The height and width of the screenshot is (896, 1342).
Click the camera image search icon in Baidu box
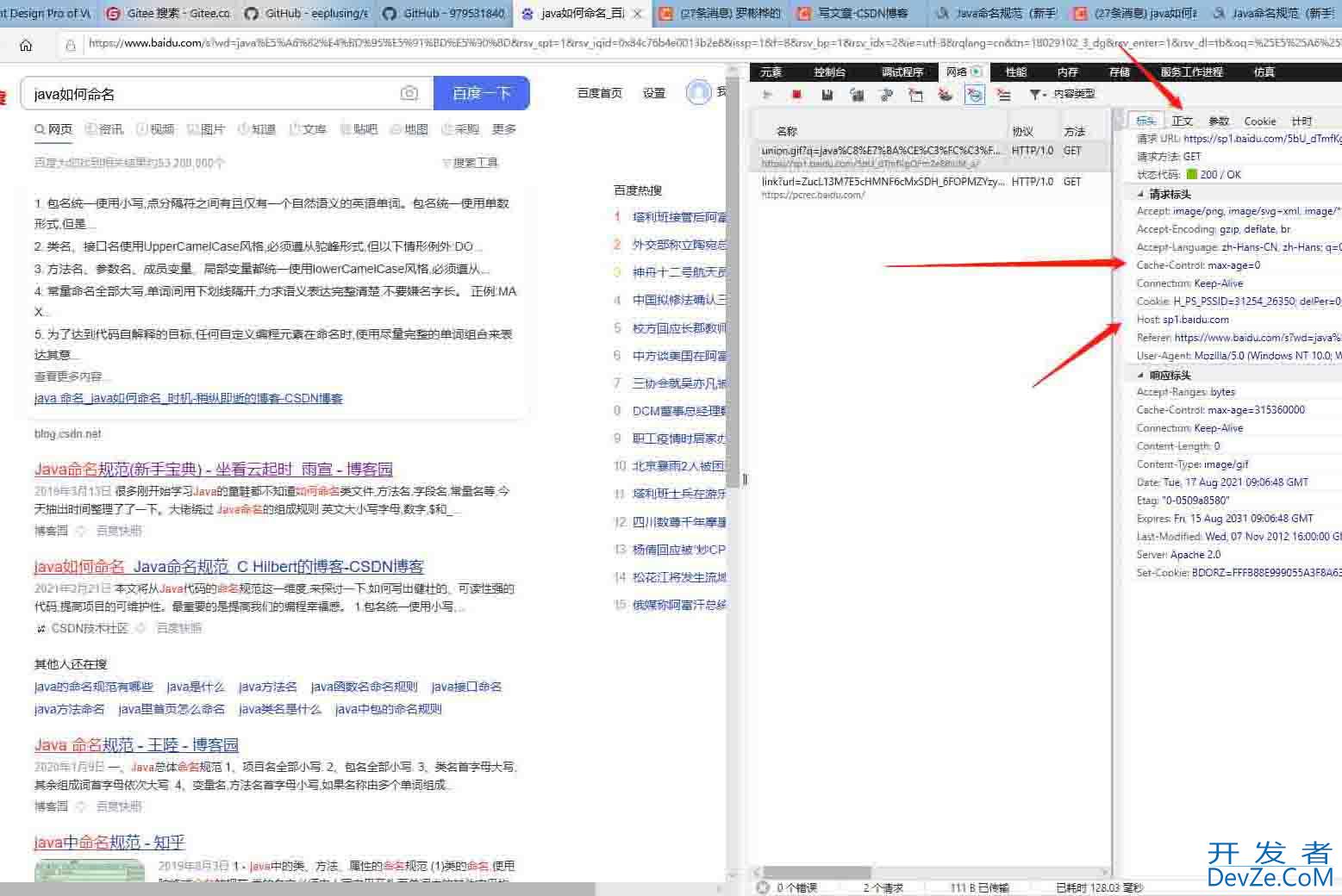point(409,93)
